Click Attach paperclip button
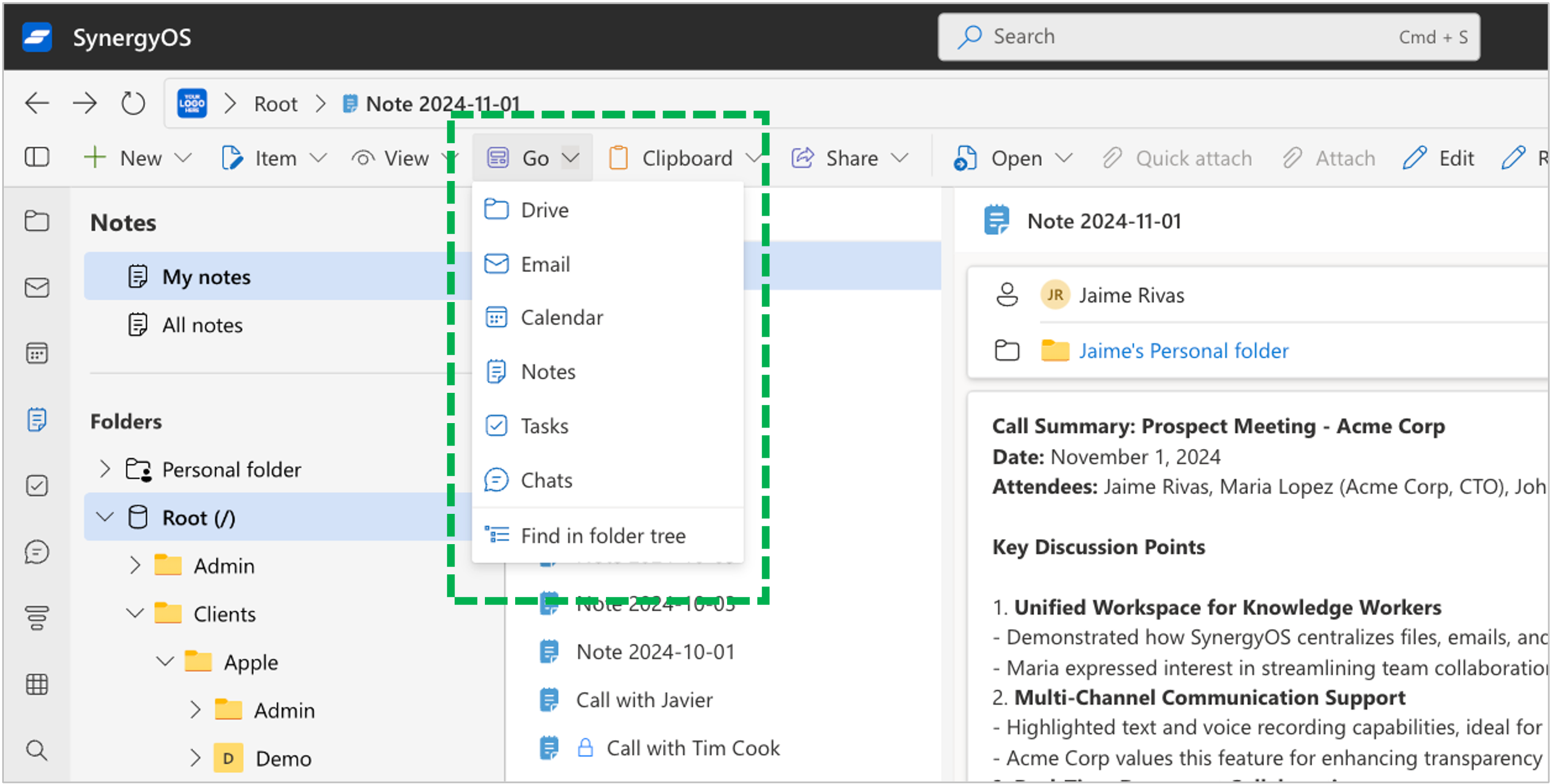 [1328, 158]
